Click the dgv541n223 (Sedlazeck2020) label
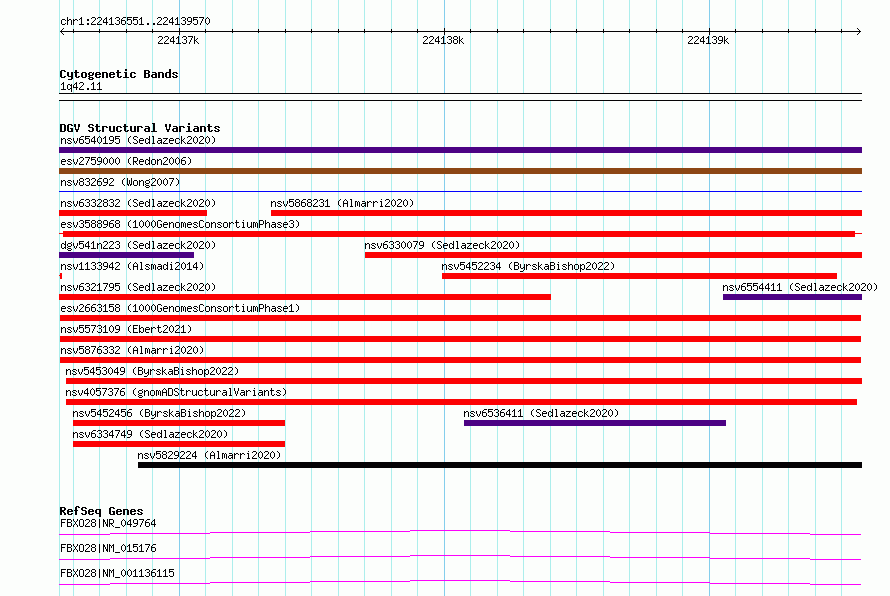This screenshot has width=890, height=596. pos(138,245)
